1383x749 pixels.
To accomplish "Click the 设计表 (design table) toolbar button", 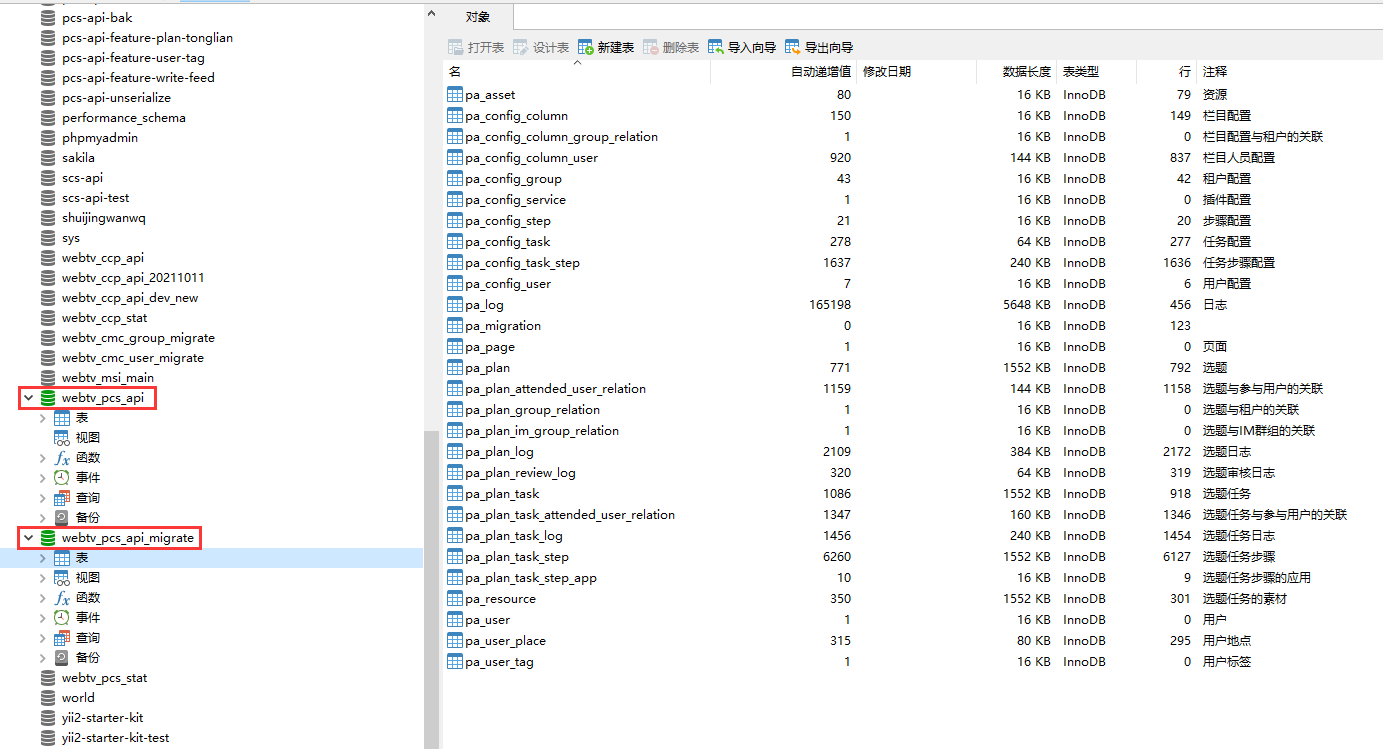I will tap(541, 47).
